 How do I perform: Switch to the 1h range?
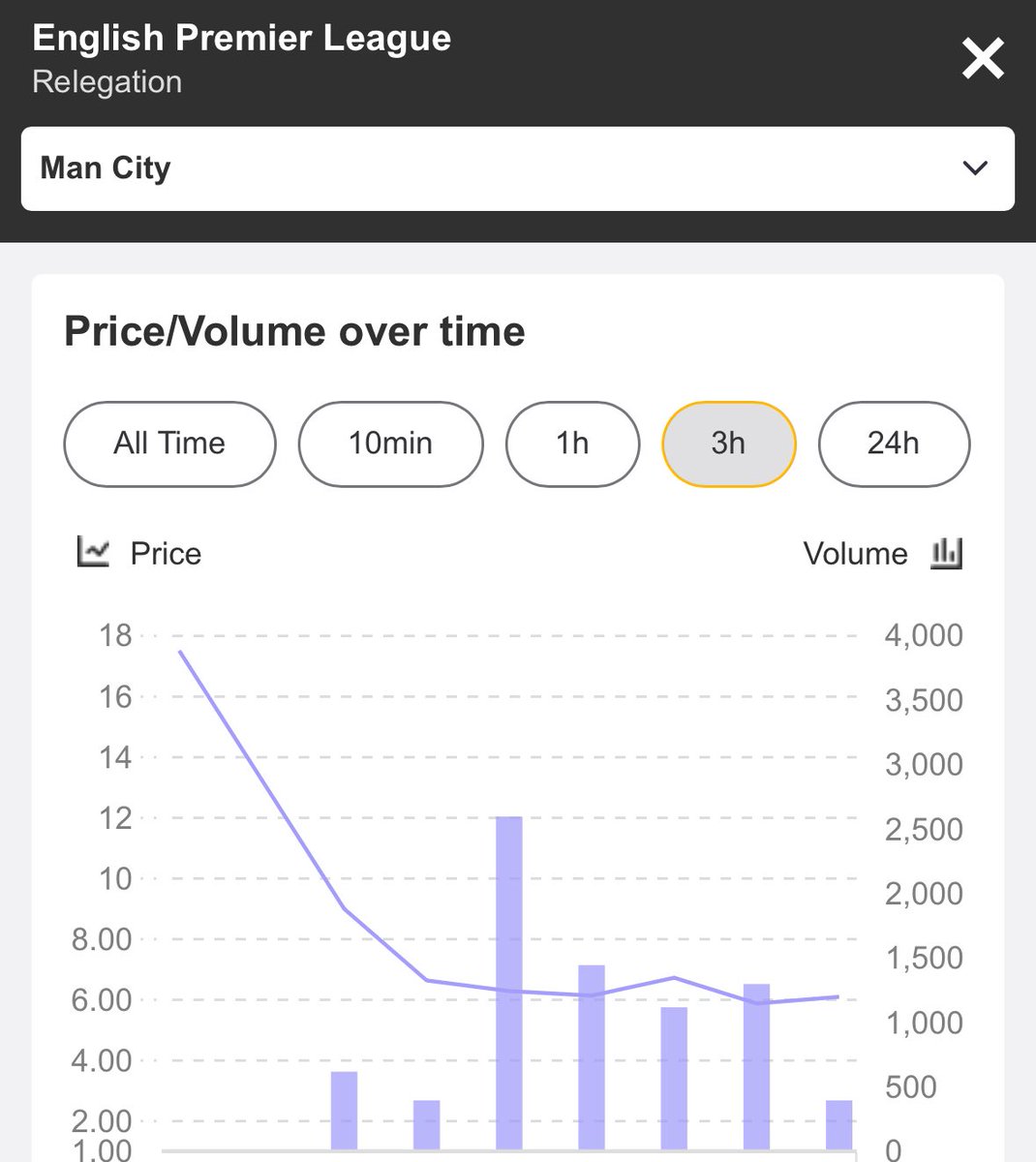pos(572,443)
